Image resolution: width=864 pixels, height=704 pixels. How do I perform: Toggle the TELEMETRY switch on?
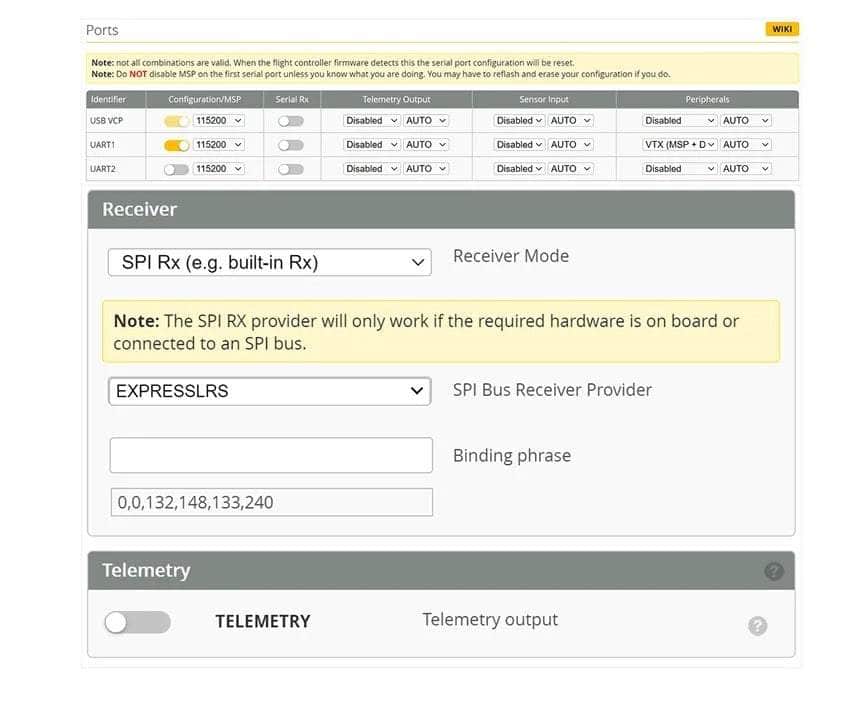click(x=137, y=622)
